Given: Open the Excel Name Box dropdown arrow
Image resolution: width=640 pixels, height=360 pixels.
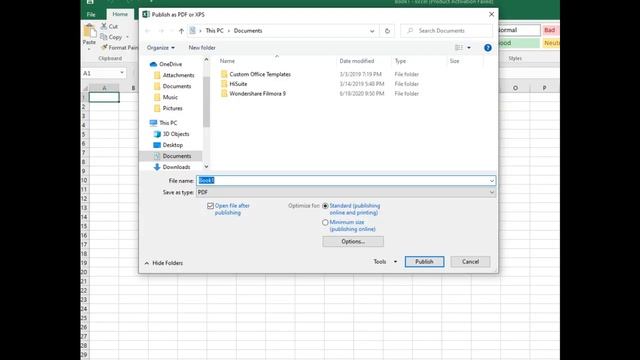Looking at the screenshot, I should (122, 73).
